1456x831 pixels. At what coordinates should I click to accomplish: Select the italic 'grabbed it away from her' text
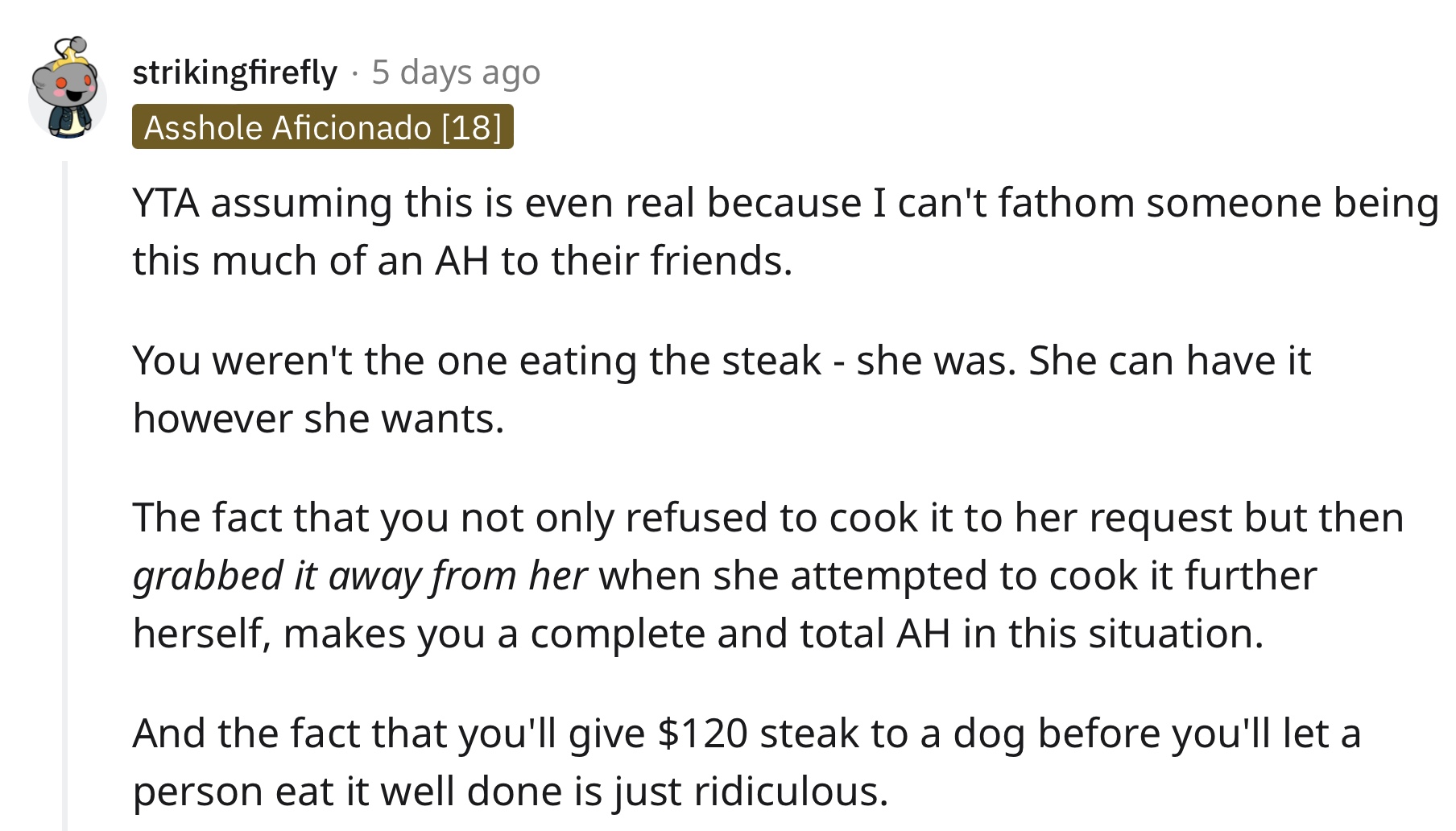tap(360, 576)
